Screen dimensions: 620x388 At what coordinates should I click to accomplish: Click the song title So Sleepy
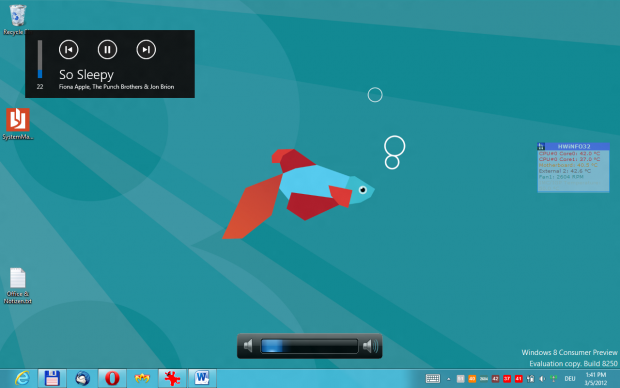pos(86,74)
